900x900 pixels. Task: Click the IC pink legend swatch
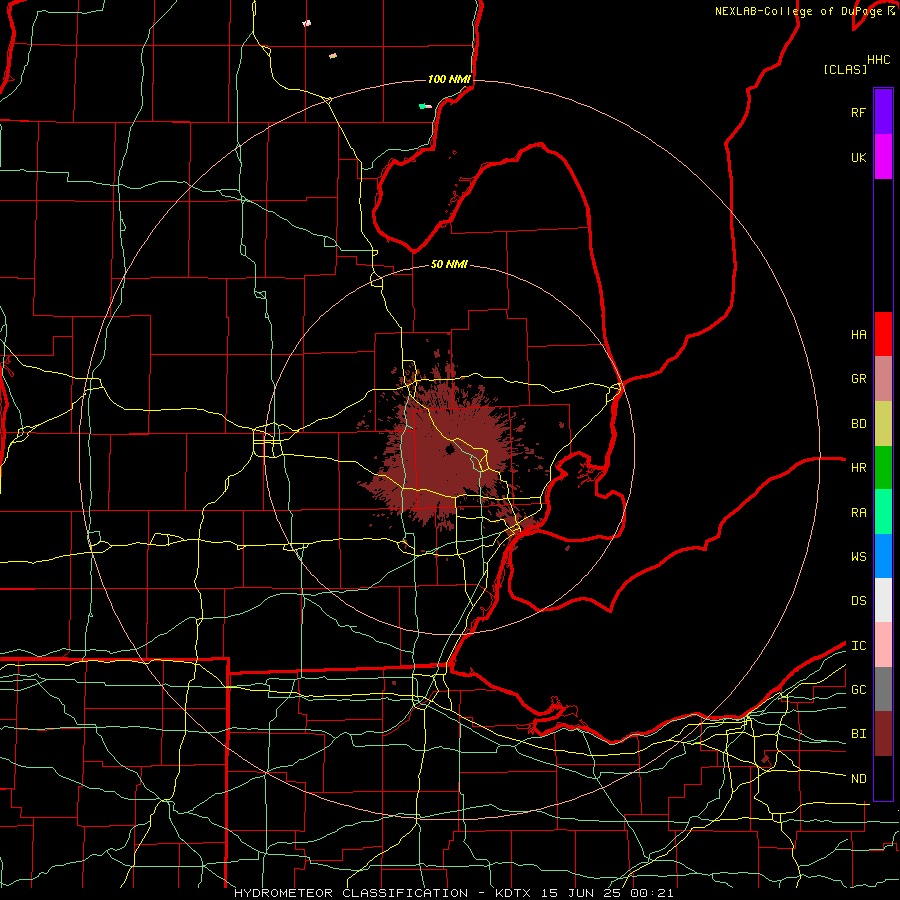pyautogui.click(x=883, y=645)
